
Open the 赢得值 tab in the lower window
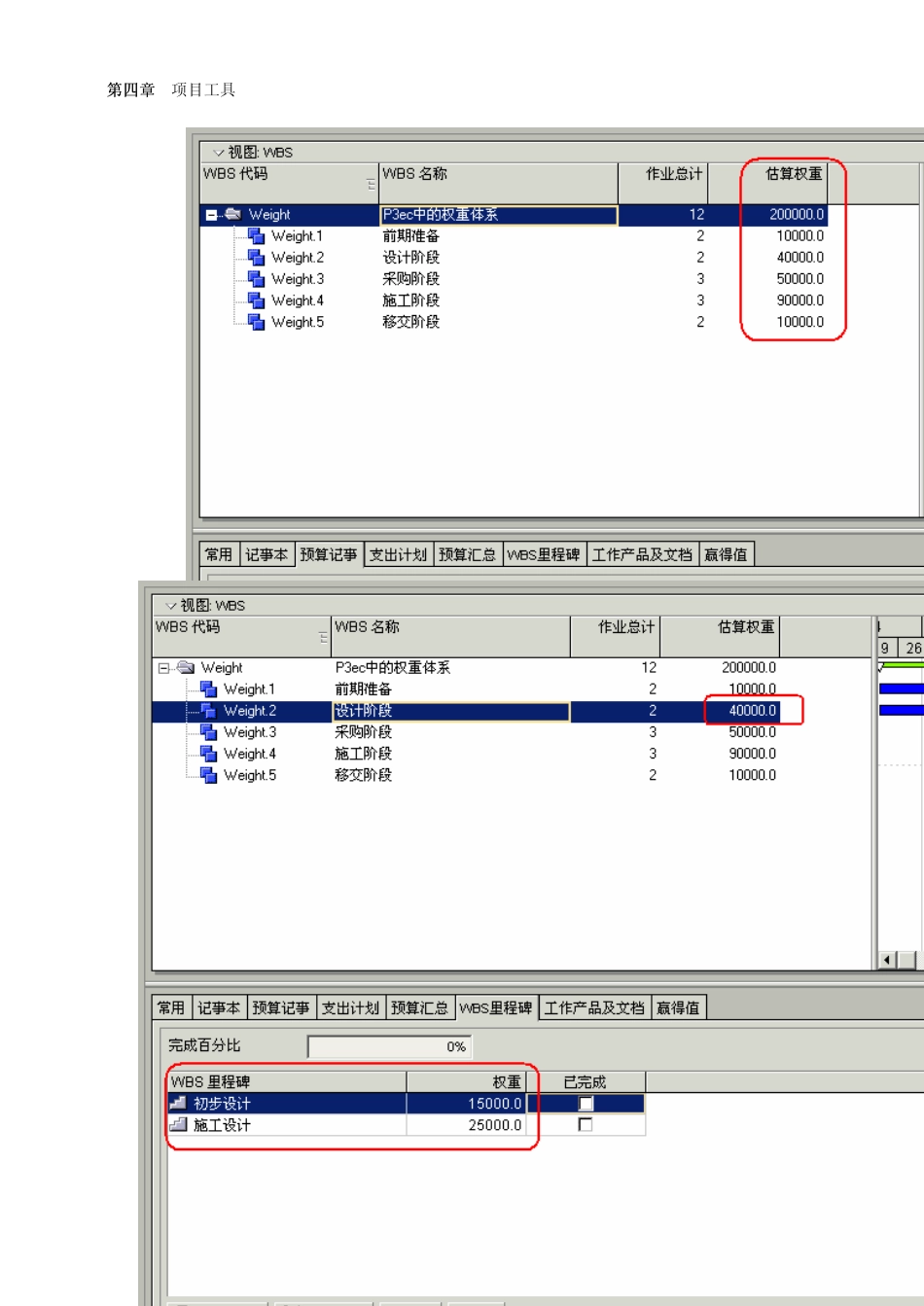(x=678, y=1007)
